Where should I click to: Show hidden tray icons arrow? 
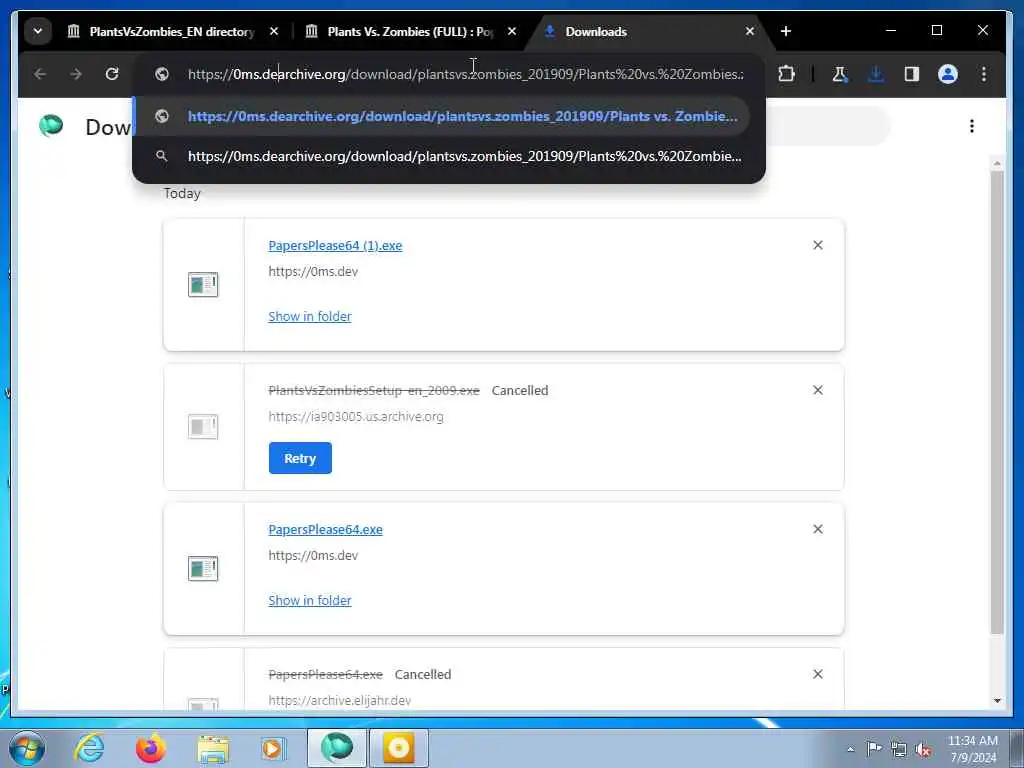[850, 749]
